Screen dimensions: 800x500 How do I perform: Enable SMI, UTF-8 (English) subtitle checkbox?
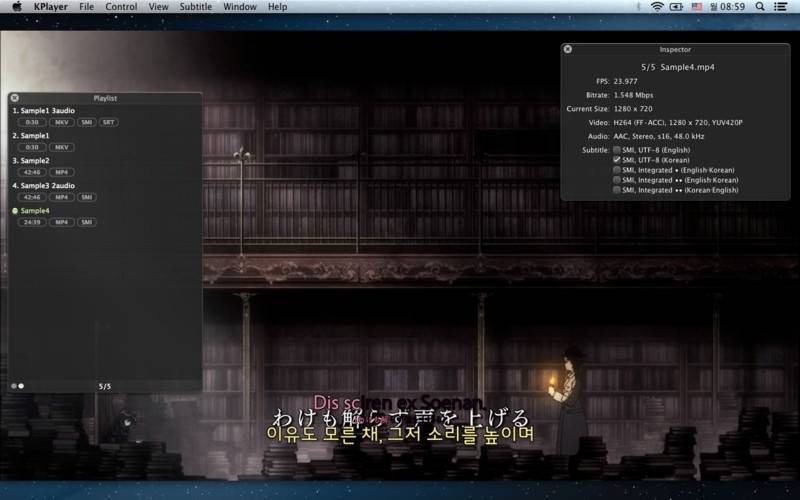(x=617, y=150)
